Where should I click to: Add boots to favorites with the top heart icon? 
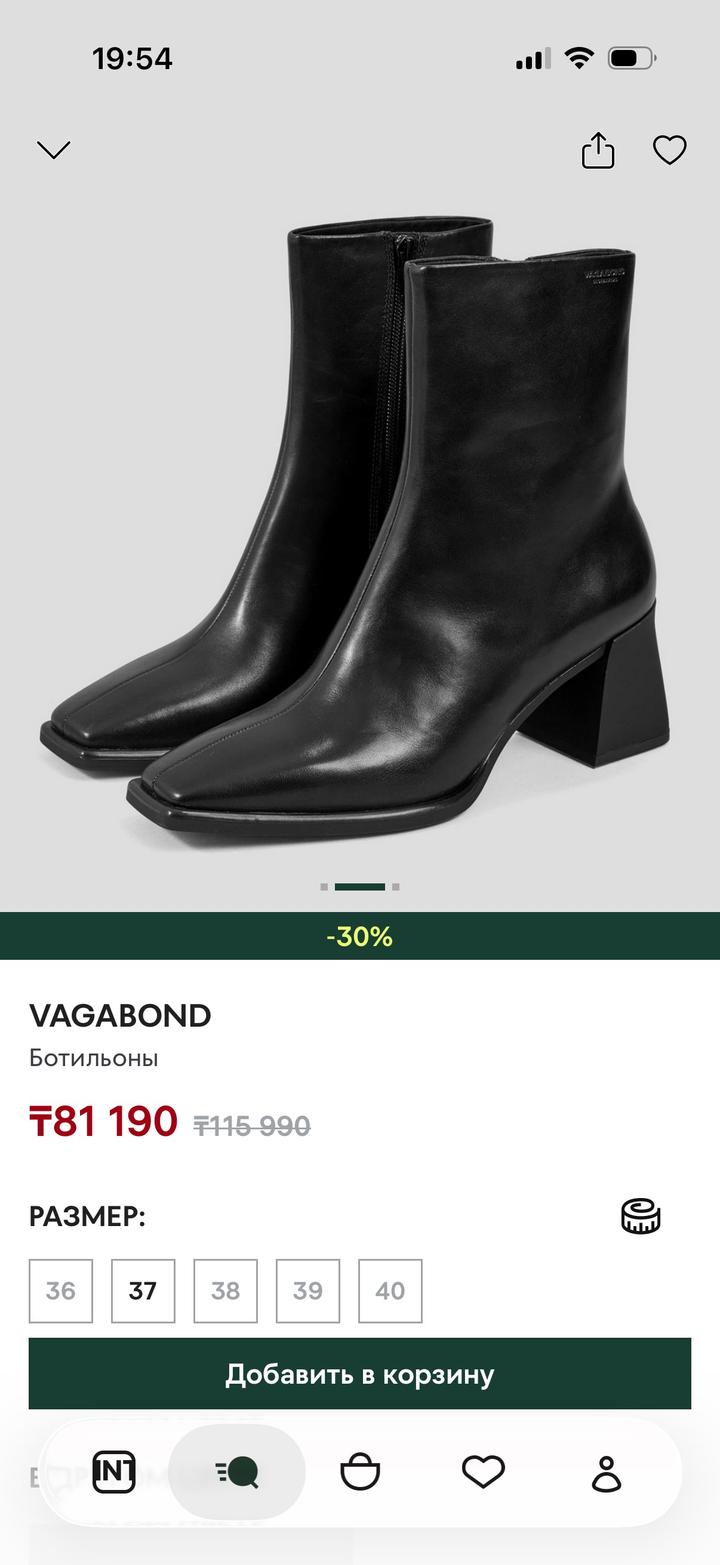669,150
